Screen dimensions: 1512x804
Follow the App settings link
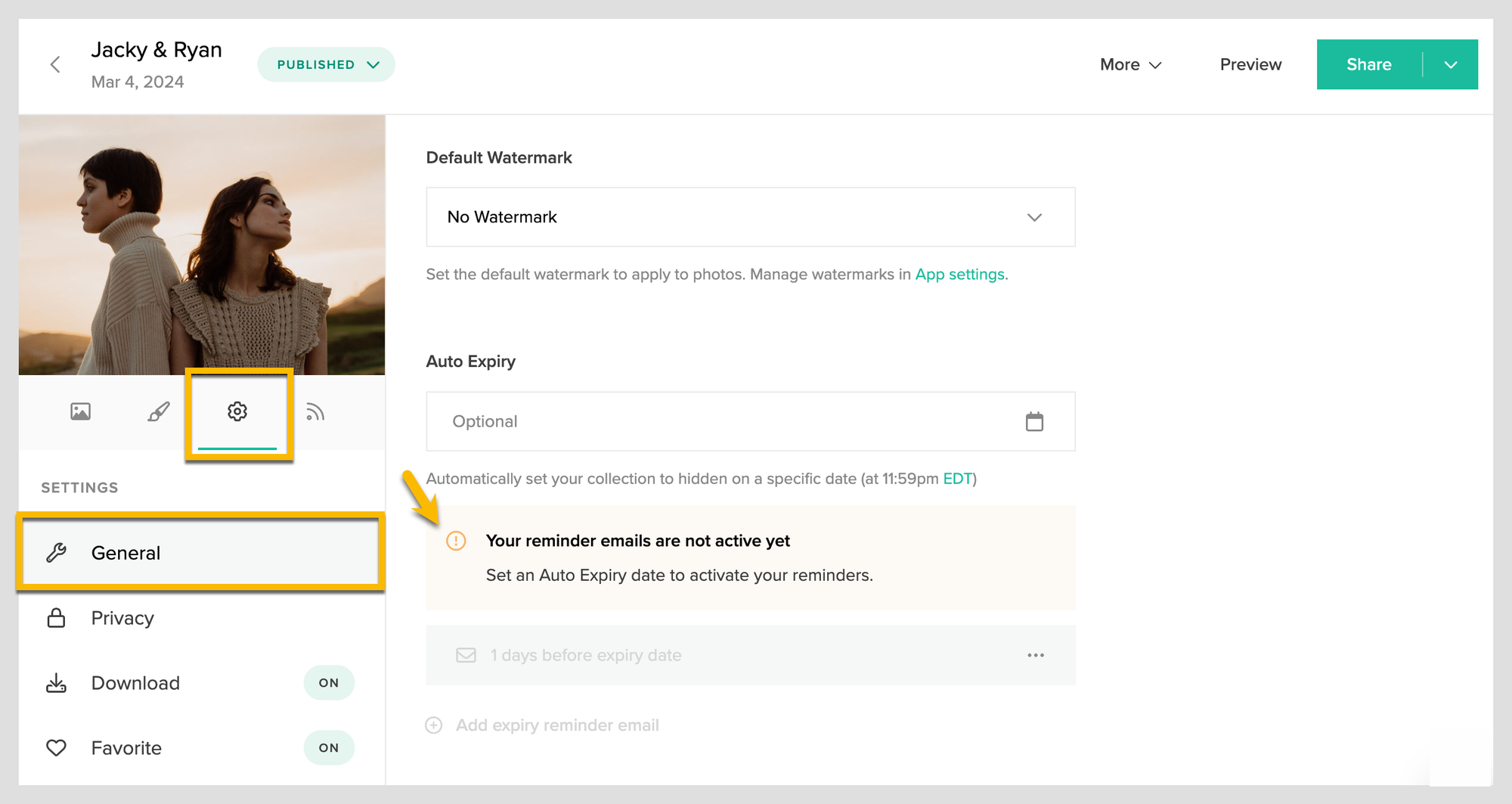click(x=959, y=275)
